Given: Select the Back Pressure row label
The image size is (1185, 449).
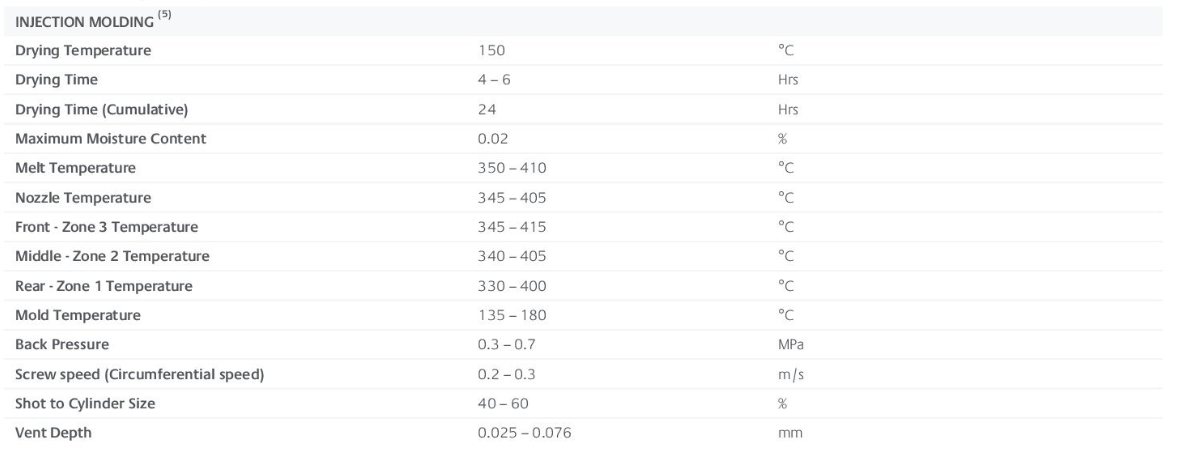Looking at the screenshot, I should pos(62,345).
